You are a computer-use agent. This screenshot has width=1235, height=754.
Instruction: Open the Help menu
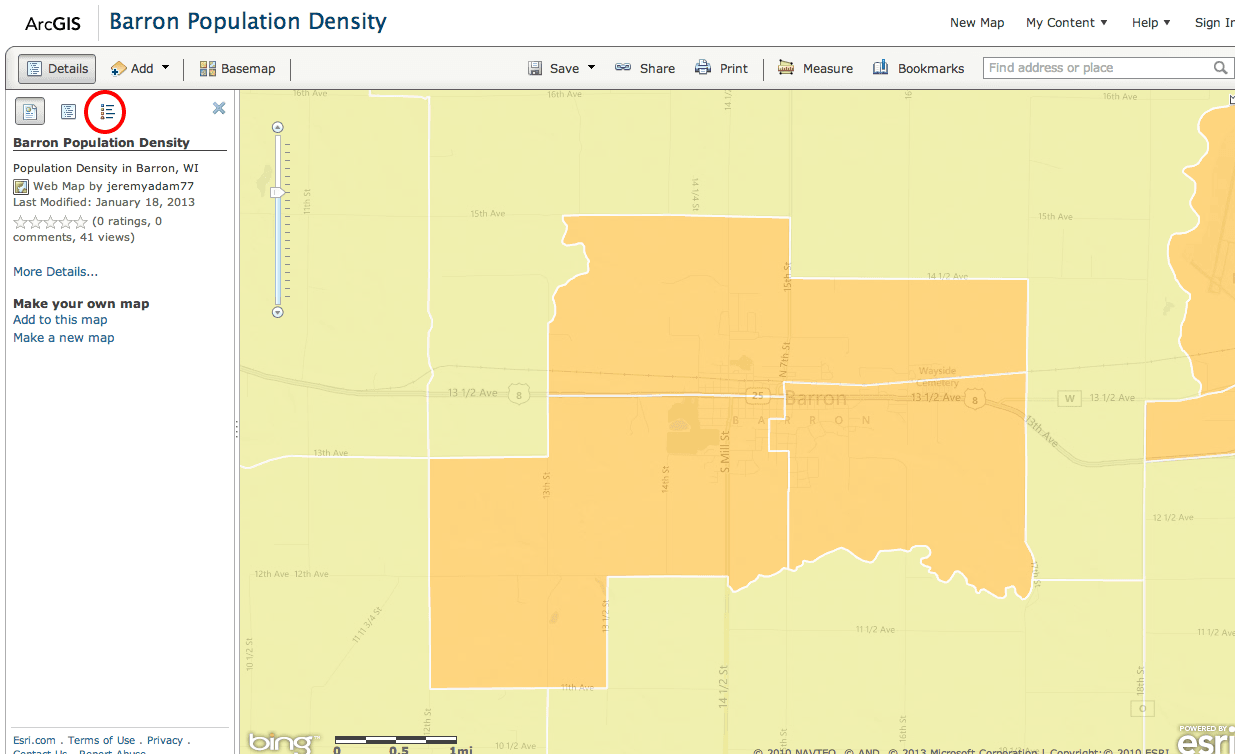point(1151,22)
